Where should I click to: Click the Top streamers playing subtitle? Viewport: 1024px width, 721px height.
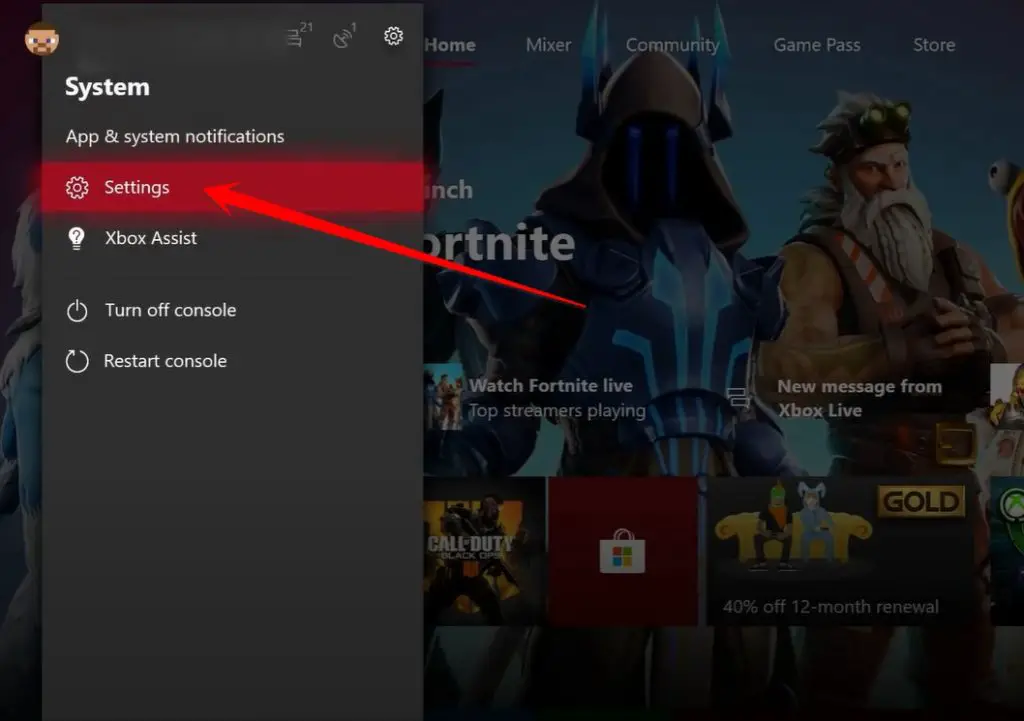557,411
